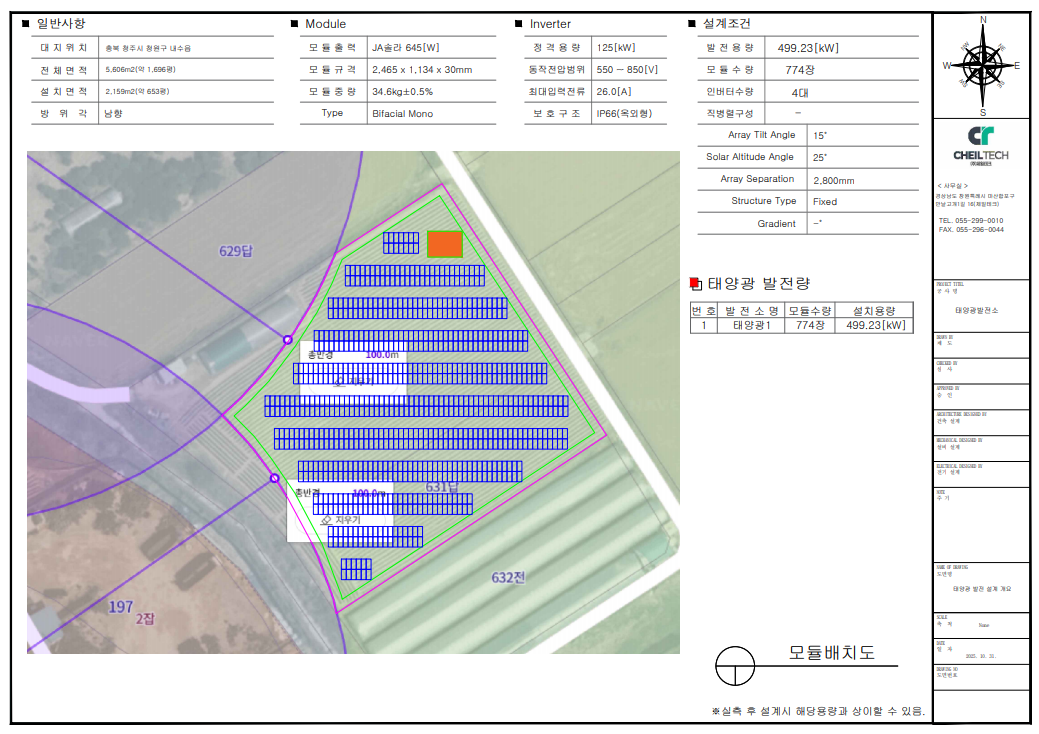
Task: Select the orange inverter block on map
Action: click(x=445, y=244)
